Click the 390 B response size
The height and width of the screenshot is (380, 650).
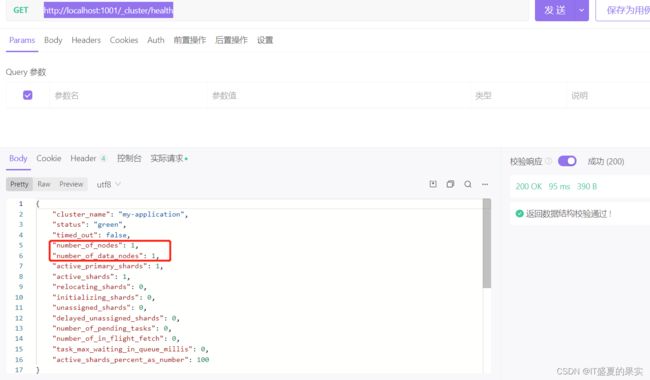click(587, 186)
